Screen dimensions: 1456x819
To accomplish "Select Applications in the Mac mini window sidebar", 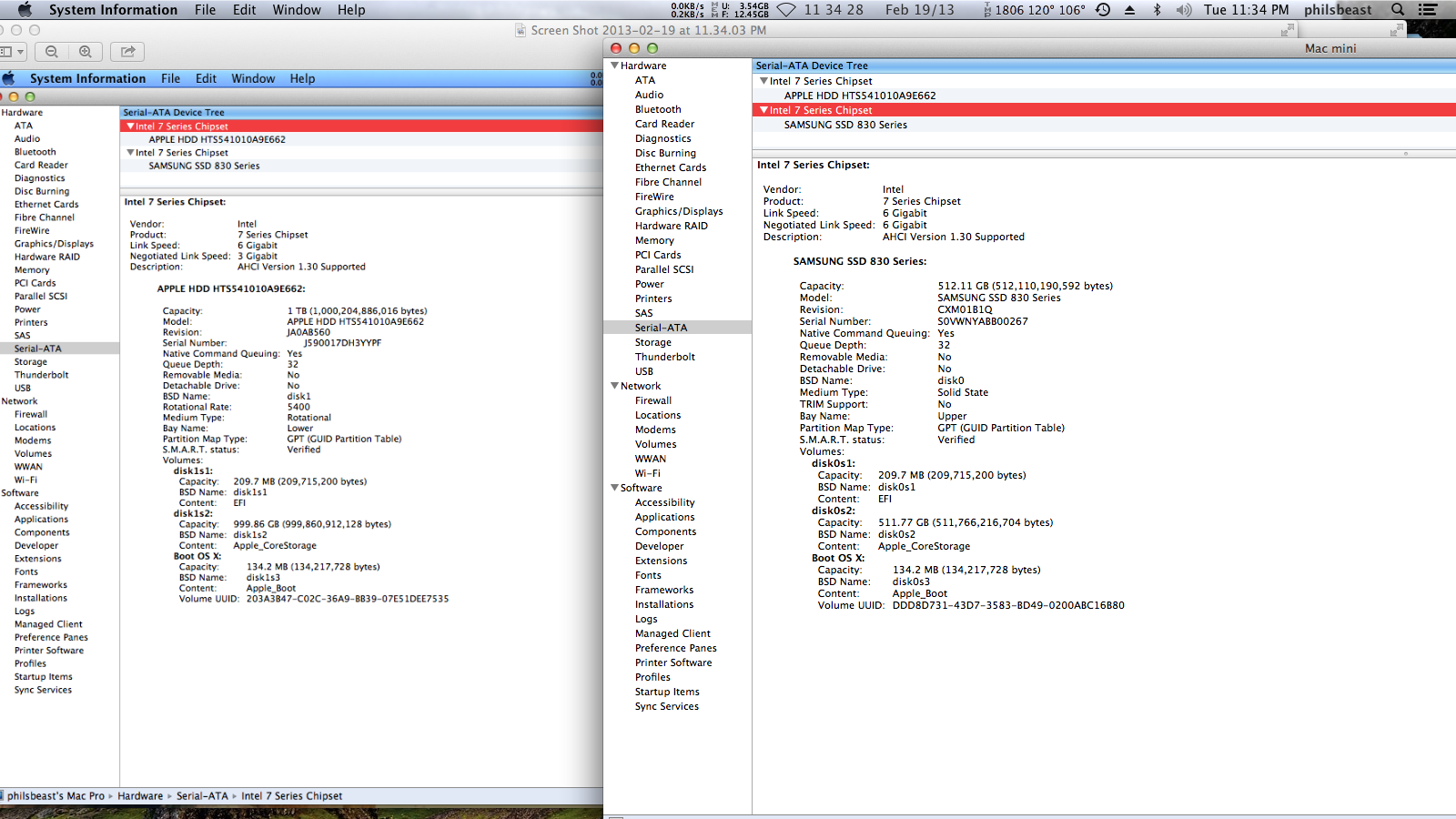I will click(x=664, y=517).
